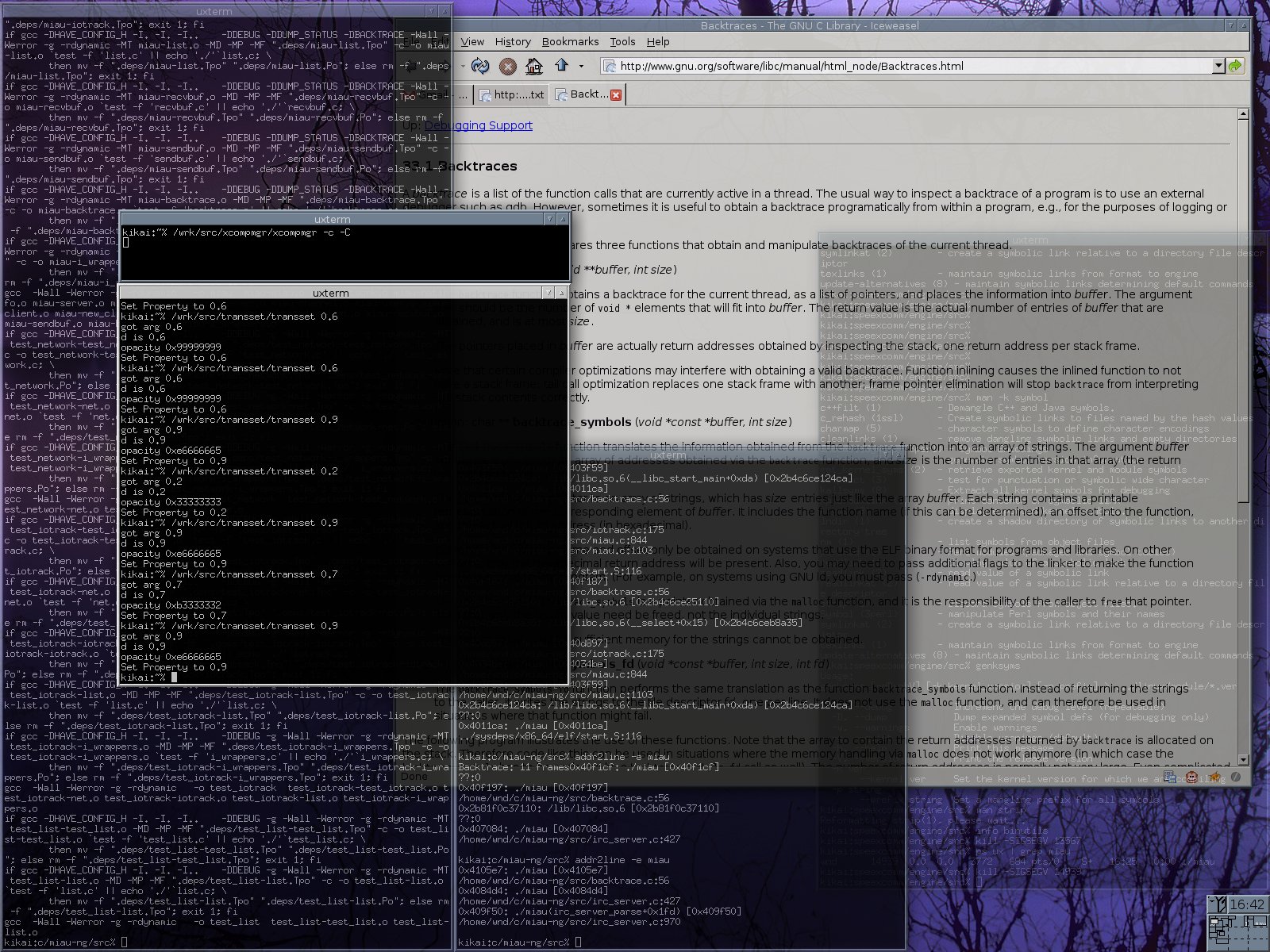Close the Backtraces tab

point(616,94)
